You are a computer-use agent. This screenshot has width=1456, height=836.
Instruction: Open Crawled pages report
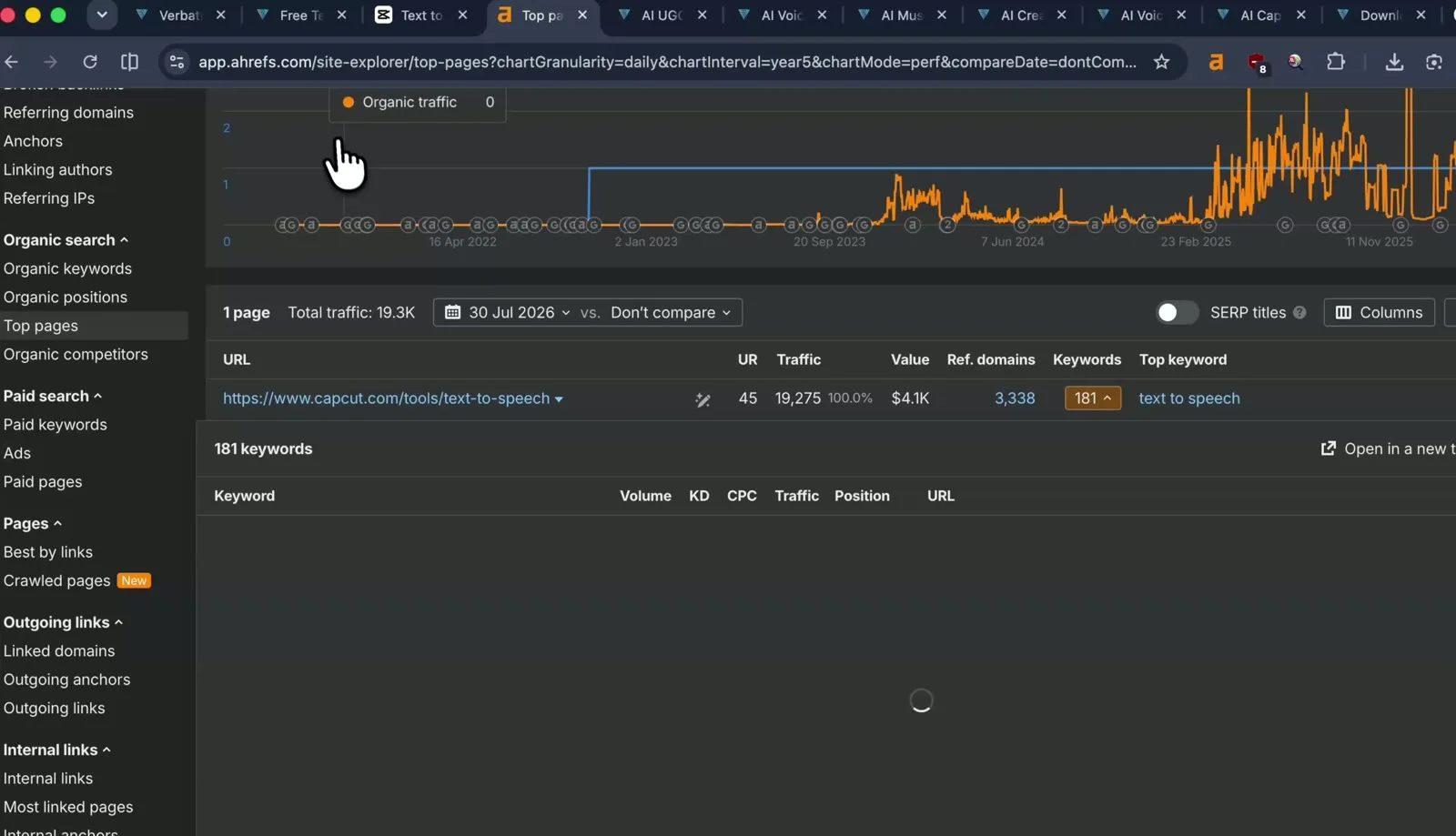[56, 581]
